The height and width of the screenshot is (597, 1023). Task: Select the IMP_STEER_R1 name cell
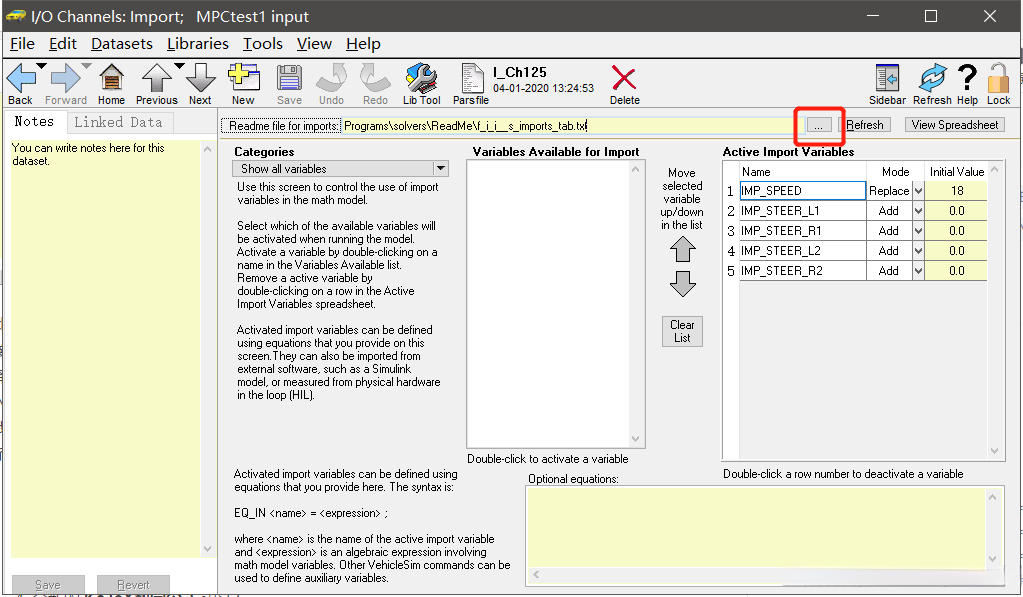click(802, 231)
